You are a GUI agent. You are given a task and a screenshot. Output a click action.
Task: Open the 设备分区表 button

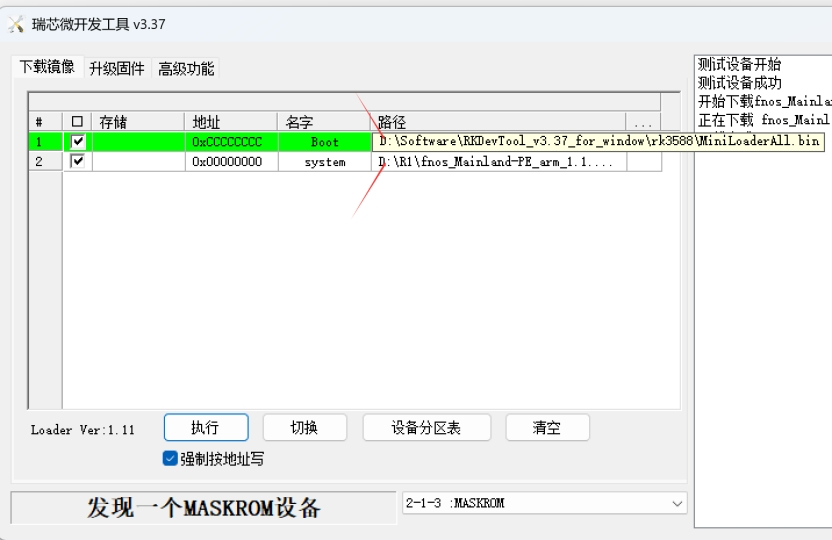[426, 428]
